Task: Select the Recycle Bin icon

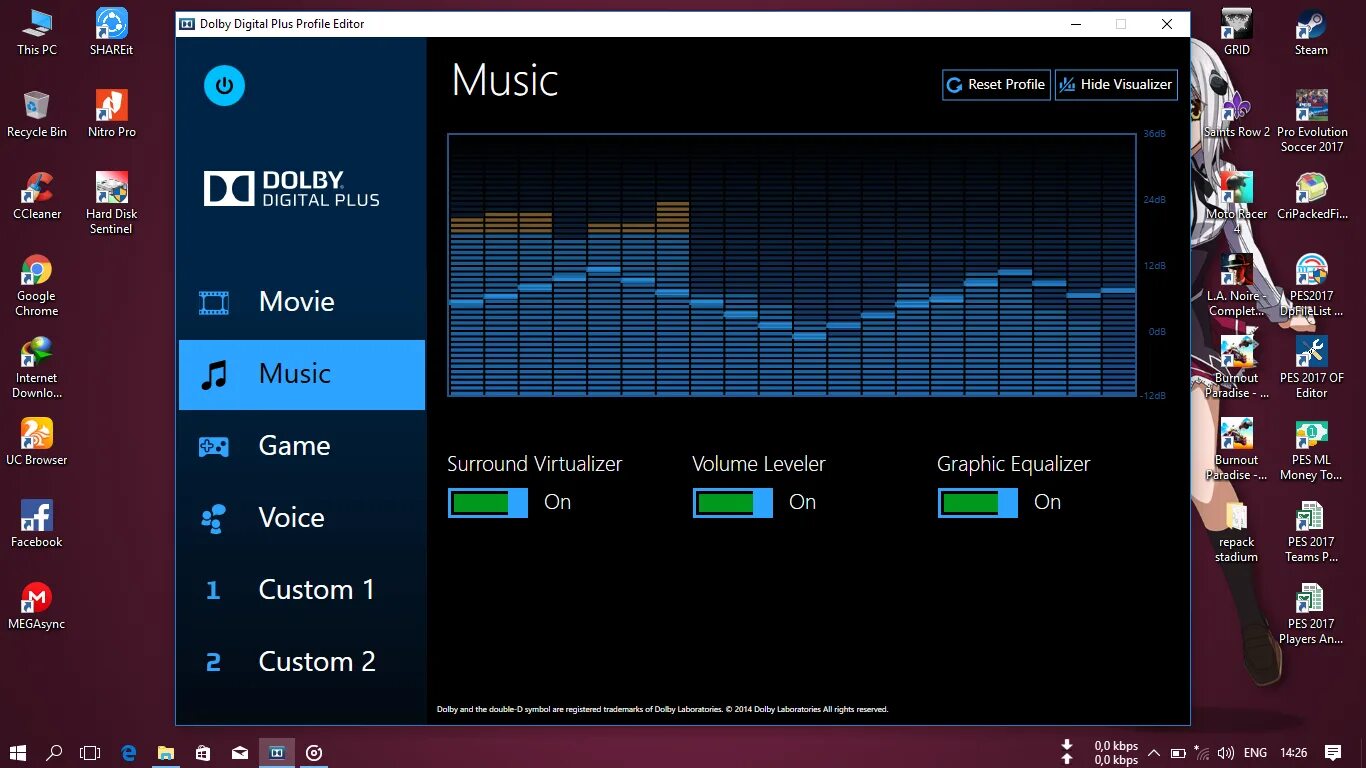Action: 37,114
